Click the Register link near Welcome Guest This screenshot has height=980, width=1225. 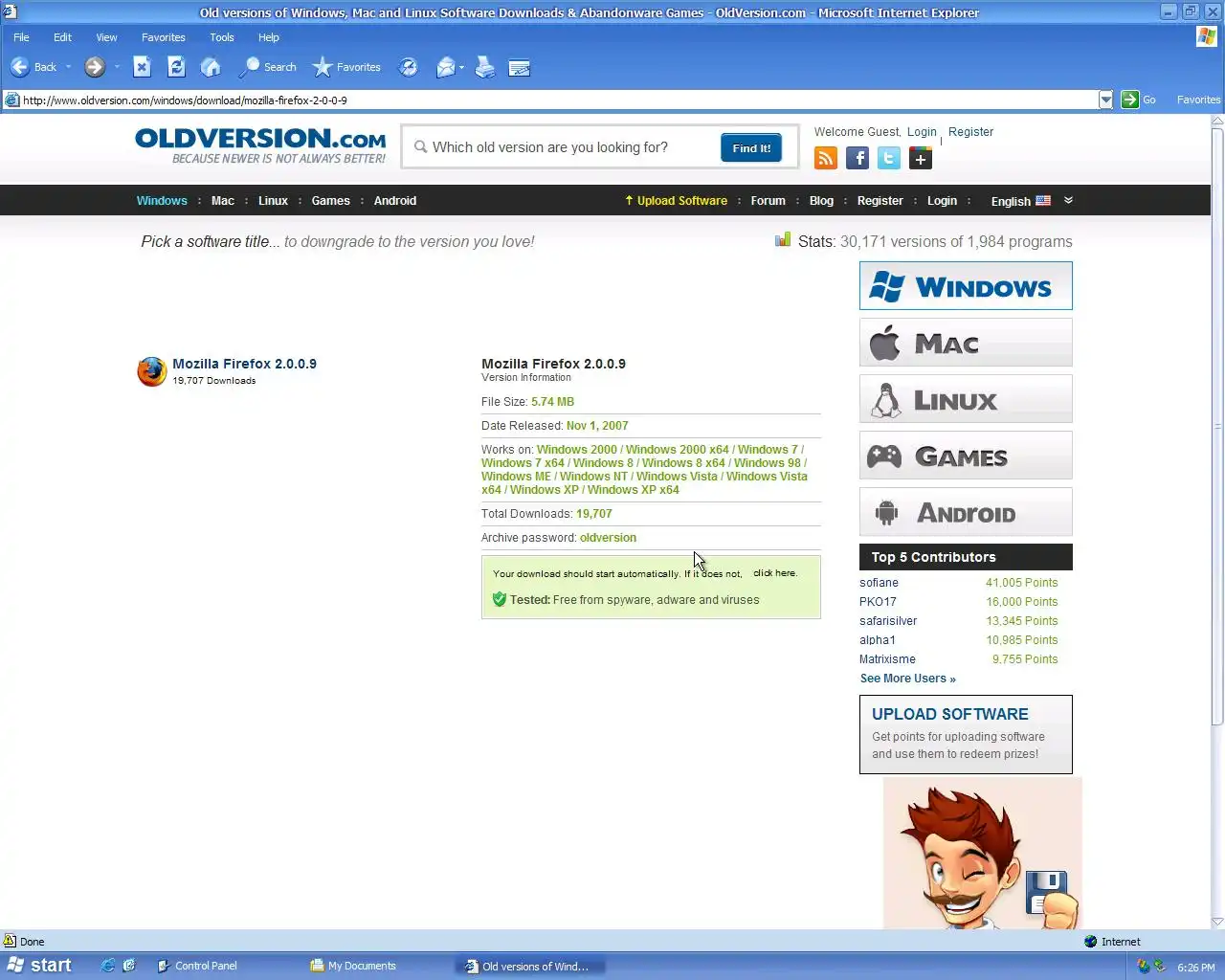[970, 132]
